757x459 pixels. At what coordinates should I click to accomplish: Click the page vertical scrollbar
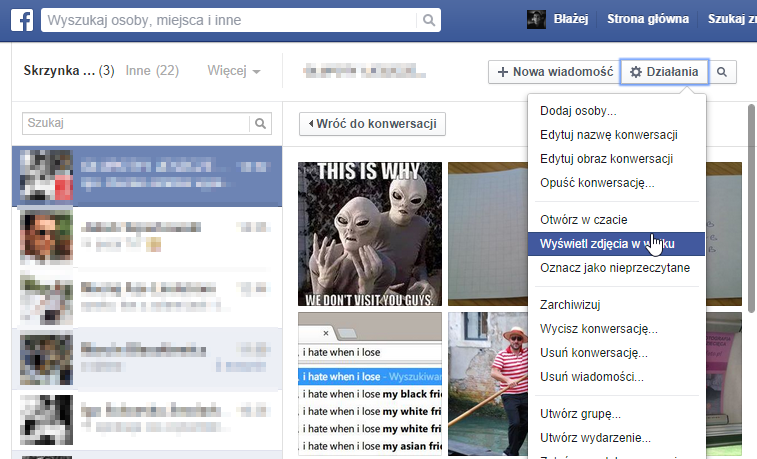click(751, 208)
